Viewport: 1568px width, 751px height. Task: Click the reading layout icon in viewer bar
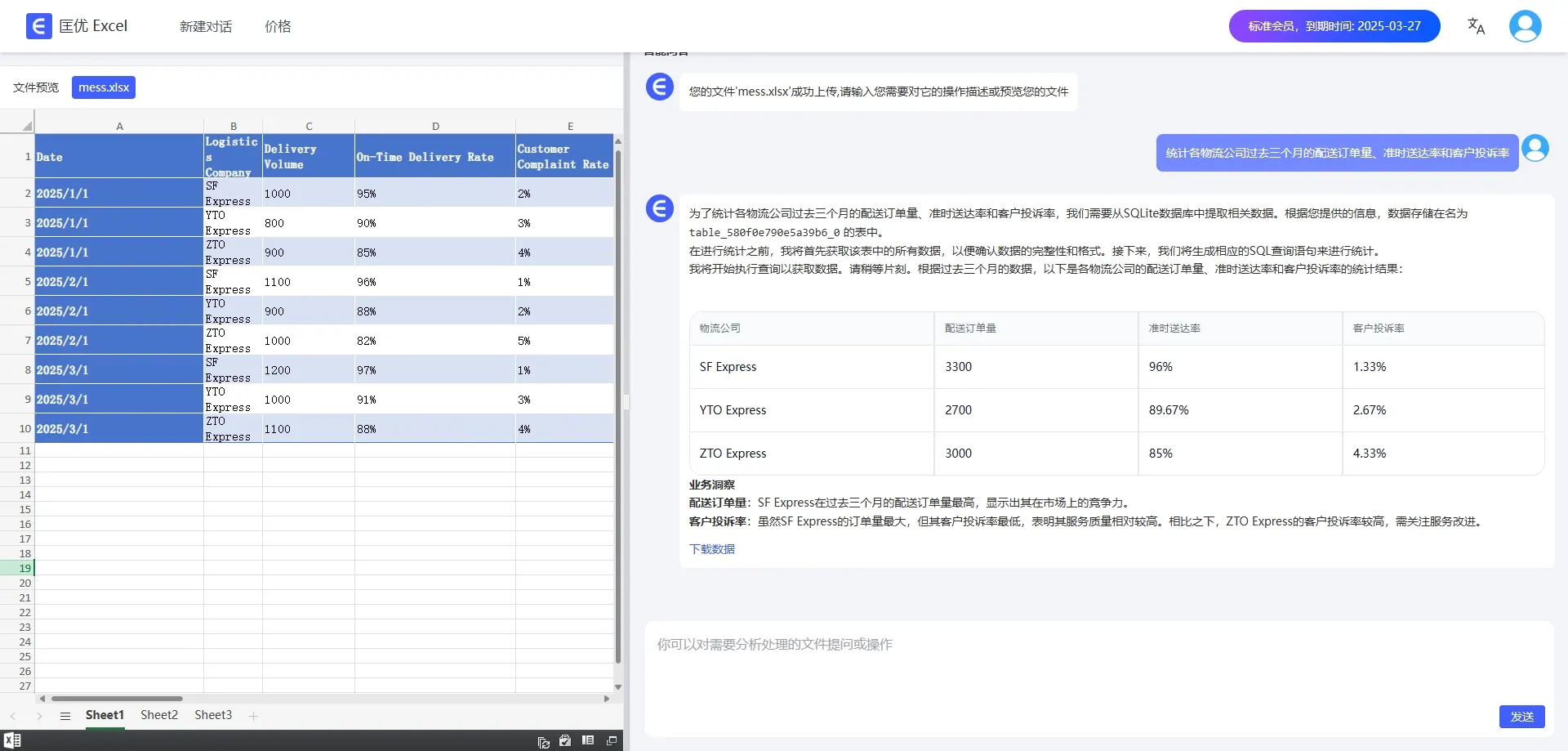click(588, 740)
